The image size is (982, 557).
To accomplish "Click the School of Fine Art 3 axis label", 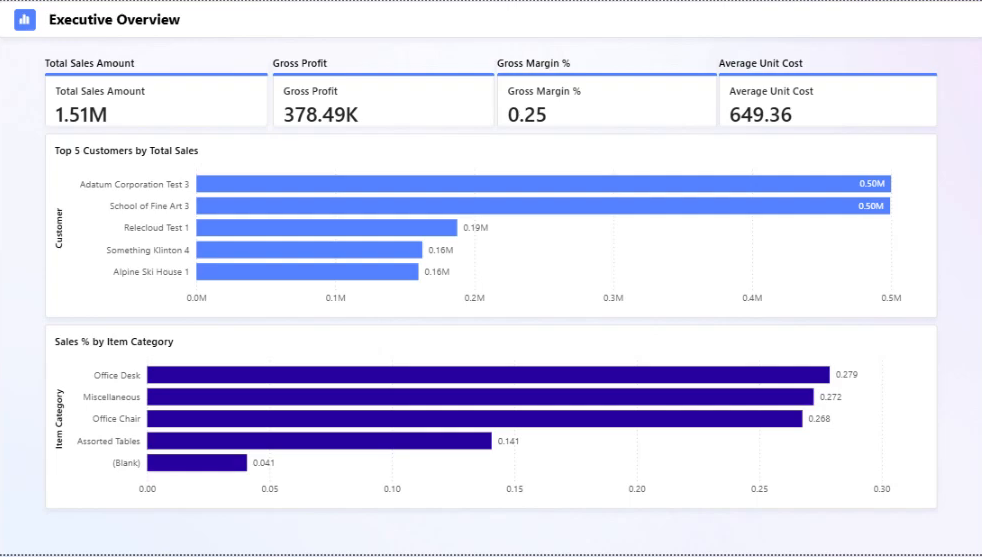I will pyautogui.click(x=149, y=206).
